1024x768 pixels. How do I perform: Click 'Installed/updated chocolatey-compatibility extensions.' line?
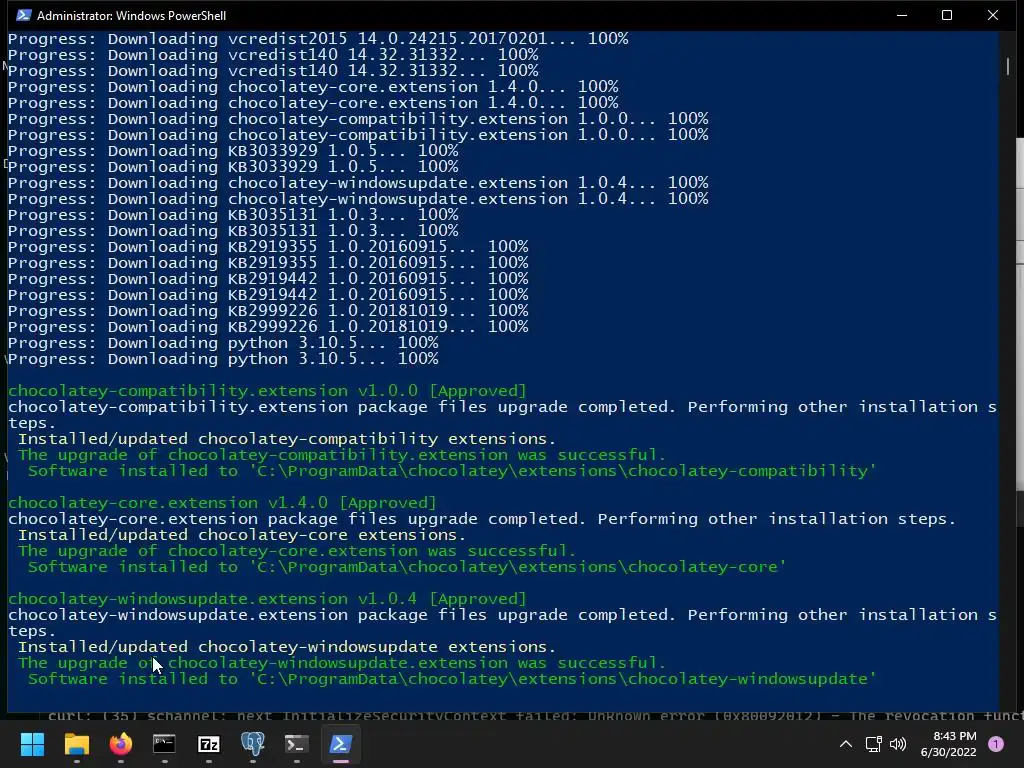[x=287, y=439]
